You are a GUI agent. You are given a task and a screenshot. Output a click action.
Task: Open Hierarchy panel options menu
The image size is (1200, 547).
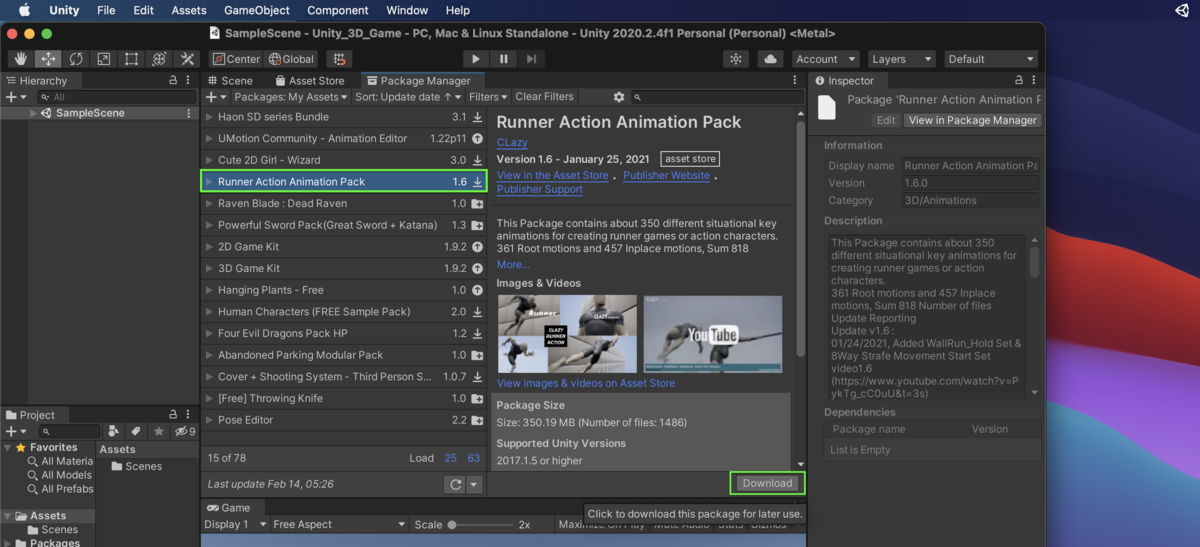click(x=189, y=80)
